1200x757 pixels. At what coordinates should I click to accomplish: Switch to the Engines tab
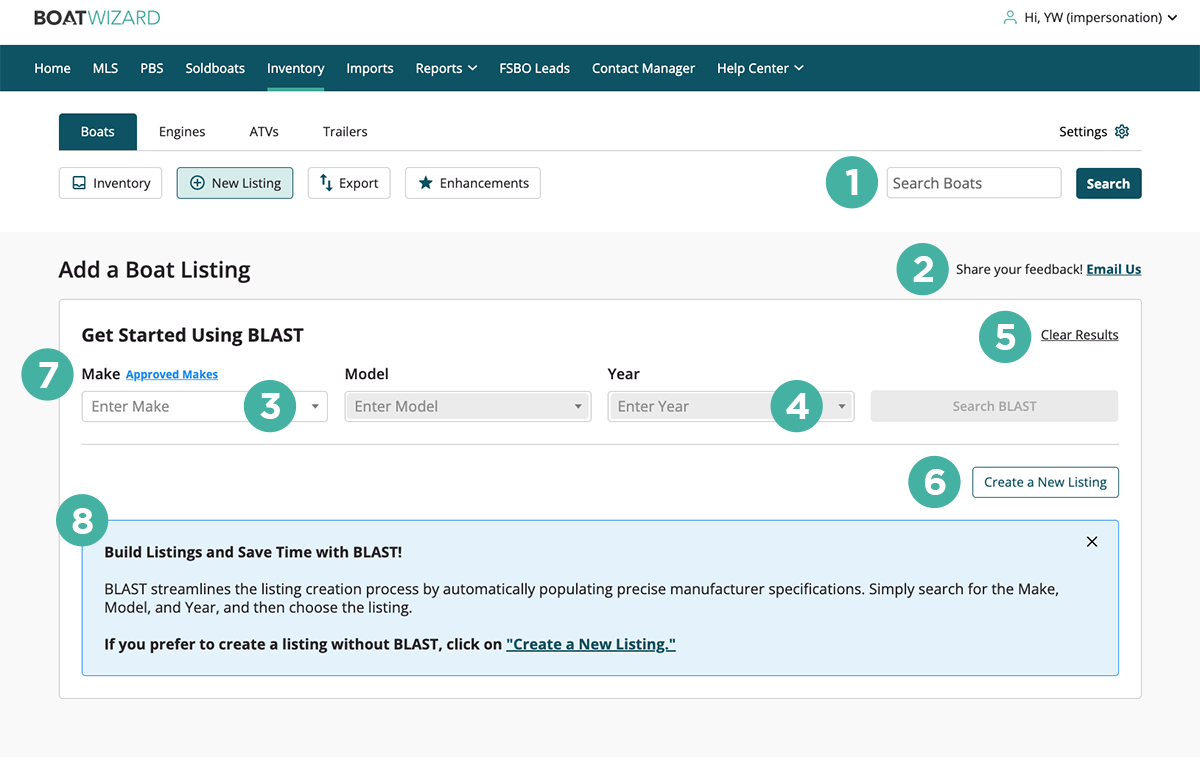pos(182,131)
